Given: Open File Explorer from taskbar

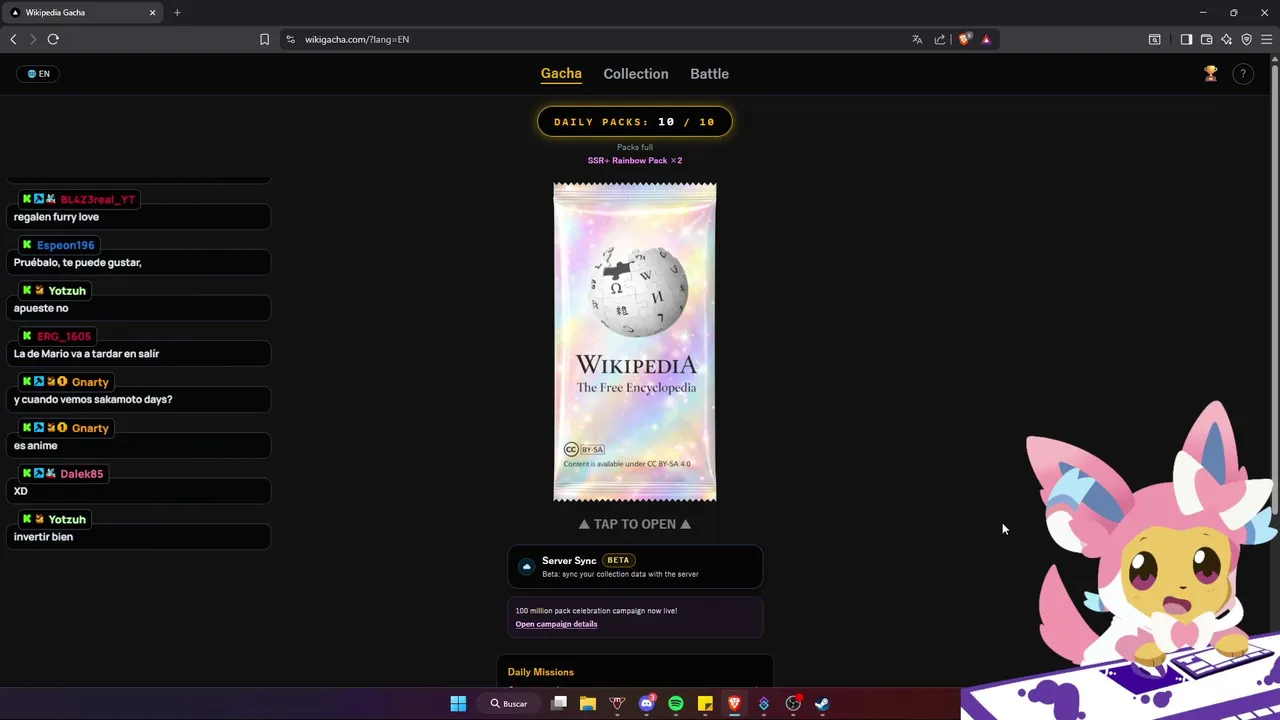Looking at the screenshot, I should tap(588, 704).
